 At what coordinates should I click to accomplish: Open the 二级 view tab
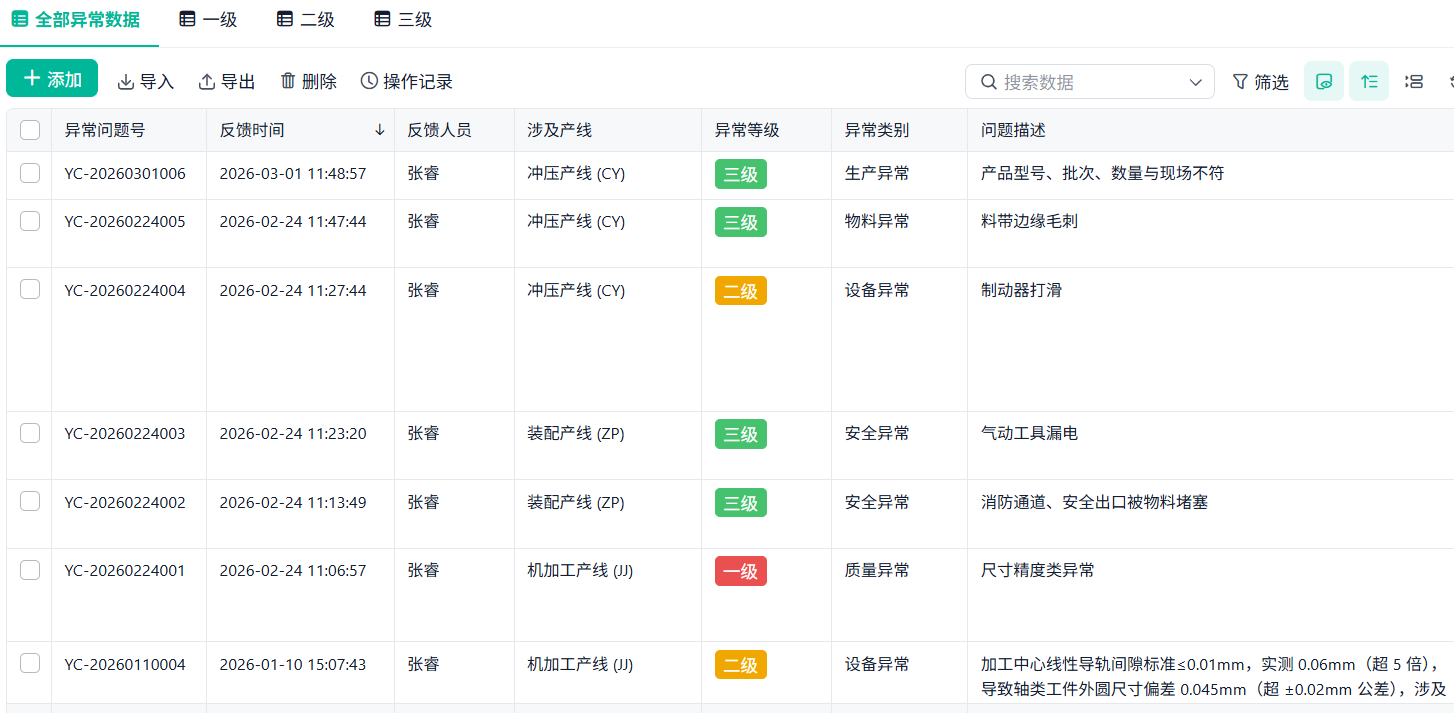(x=306, y=20)
